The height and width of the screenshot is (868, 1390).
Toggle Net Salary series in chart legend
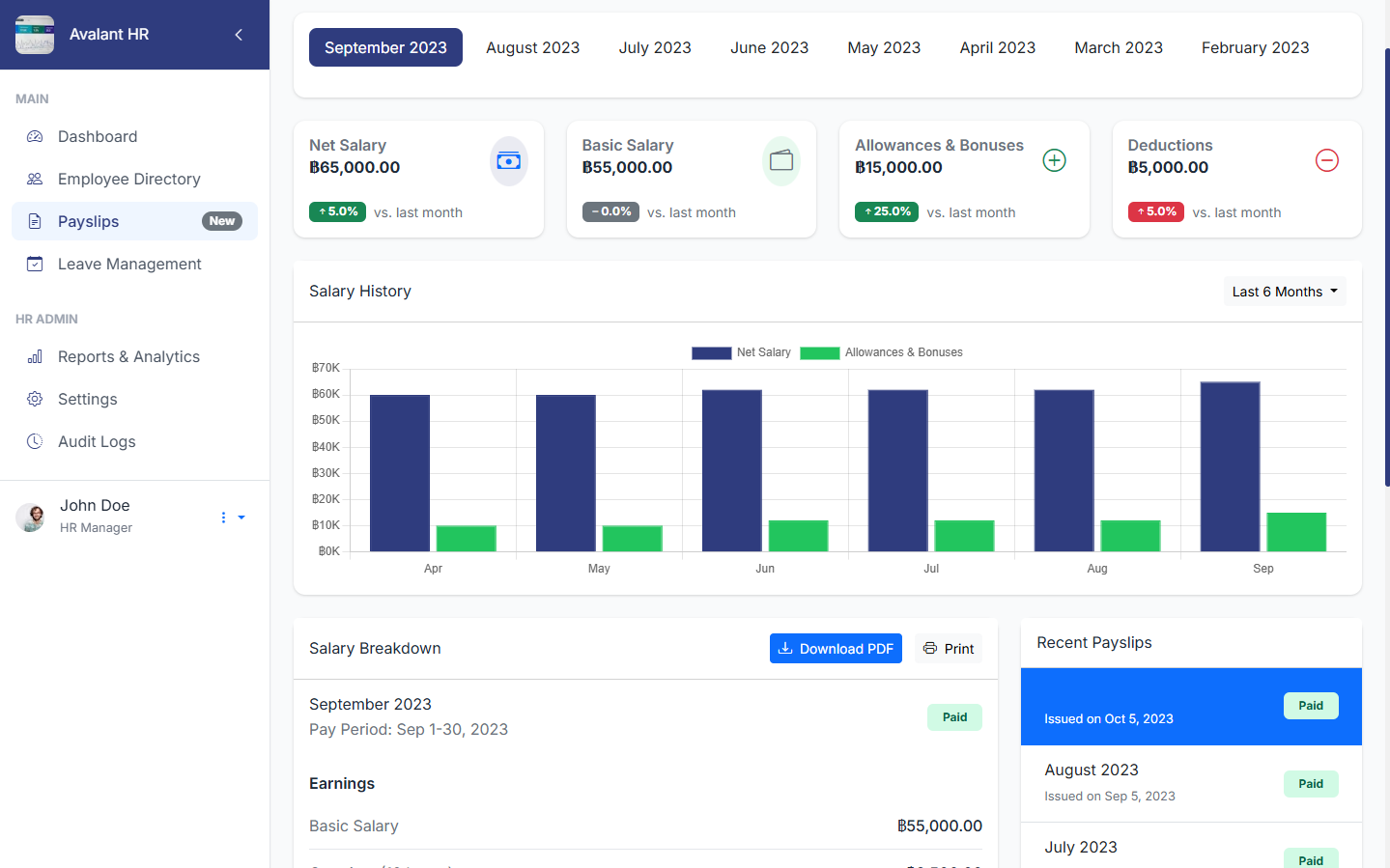tap(741, 352)
